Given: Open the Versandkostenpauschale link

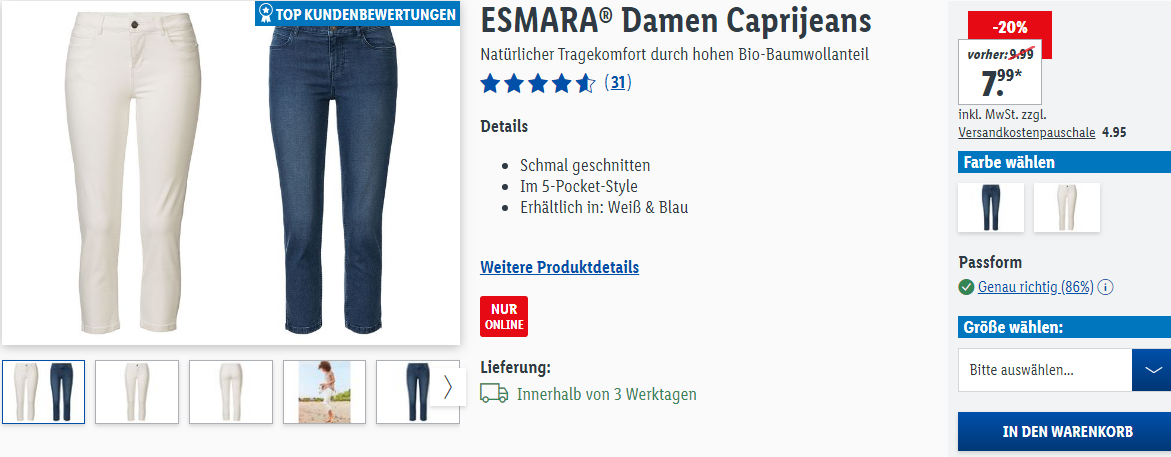Looking at the screenshot, I should (1027, 133).
